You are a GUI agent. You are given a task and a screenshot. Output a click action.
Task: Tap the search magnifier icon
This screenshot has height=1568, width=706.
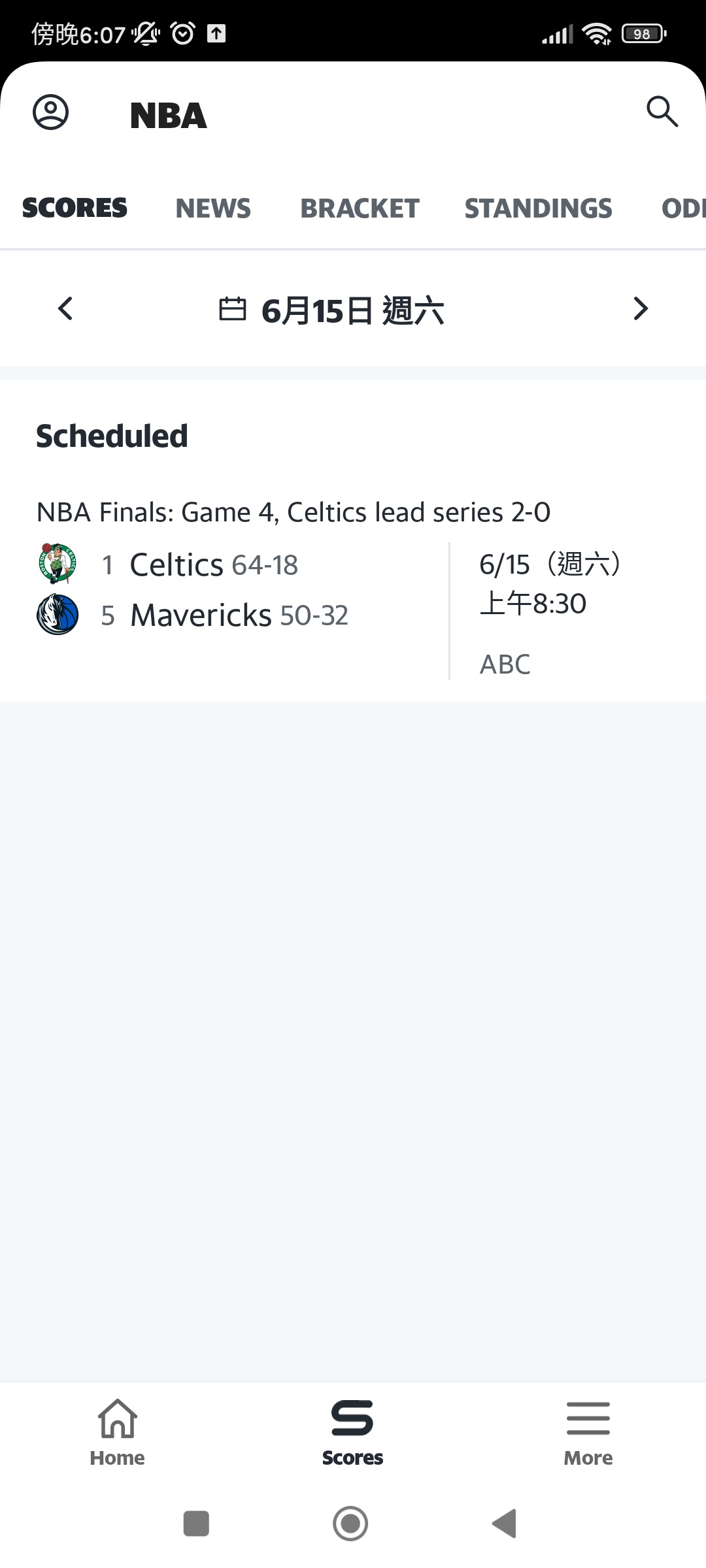click(x=662, y=111)
